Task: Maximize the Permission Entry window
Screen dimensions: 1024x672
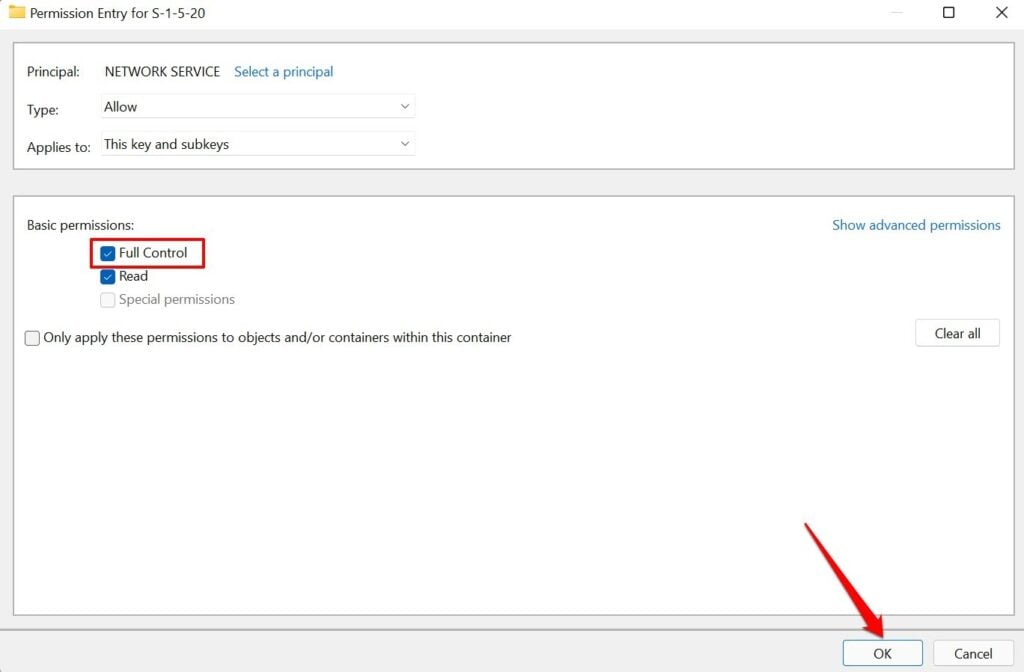Action: click(x=948, y=12)
